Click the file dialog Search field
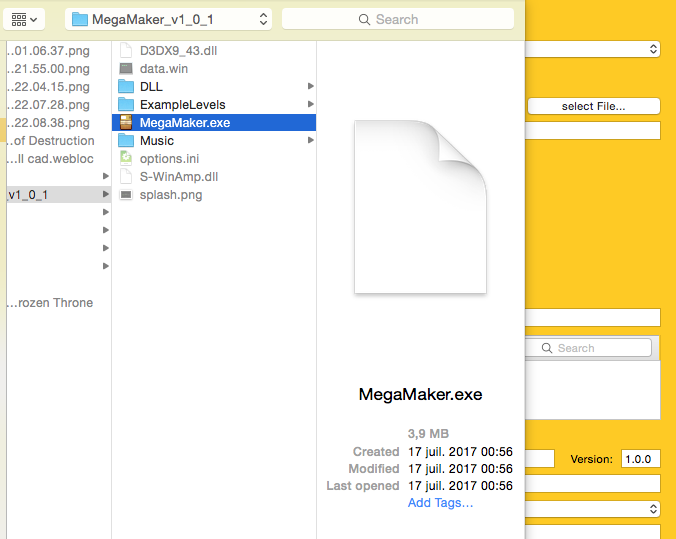676x539 pixels. coord(397,19)
